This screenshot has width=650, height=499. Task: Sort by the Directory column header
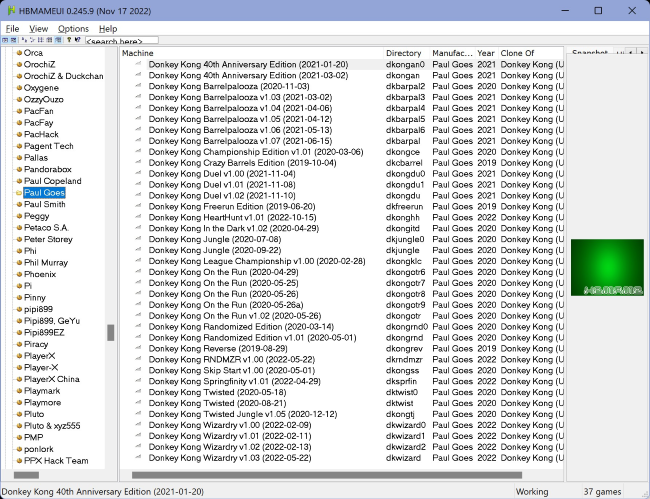point(407,53)
